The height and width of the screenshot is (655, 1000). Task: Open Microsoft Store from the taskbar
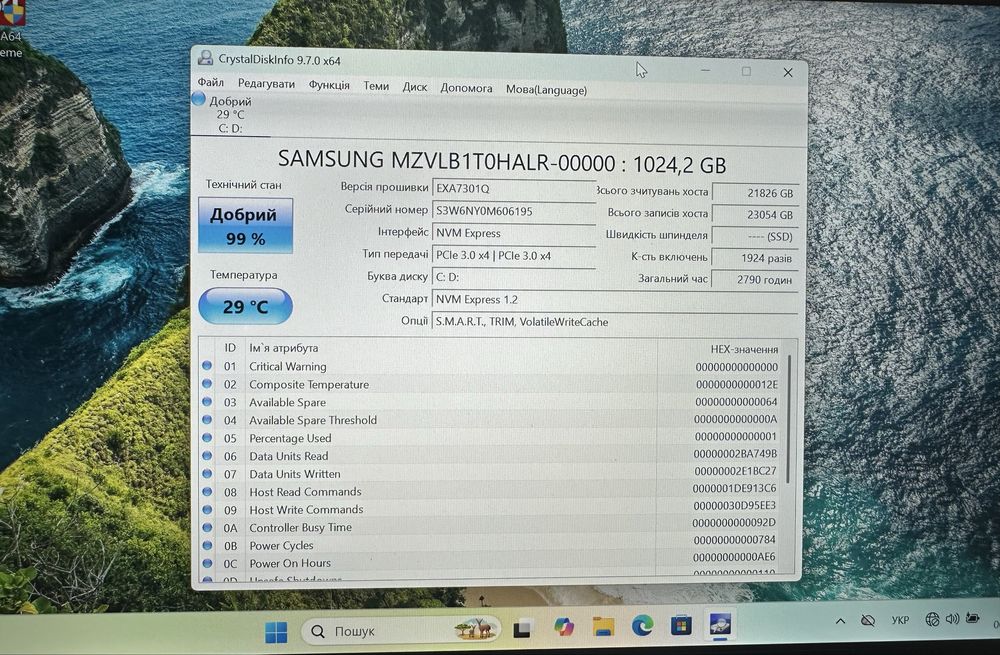pyautogui.click(x=681, y=624)
